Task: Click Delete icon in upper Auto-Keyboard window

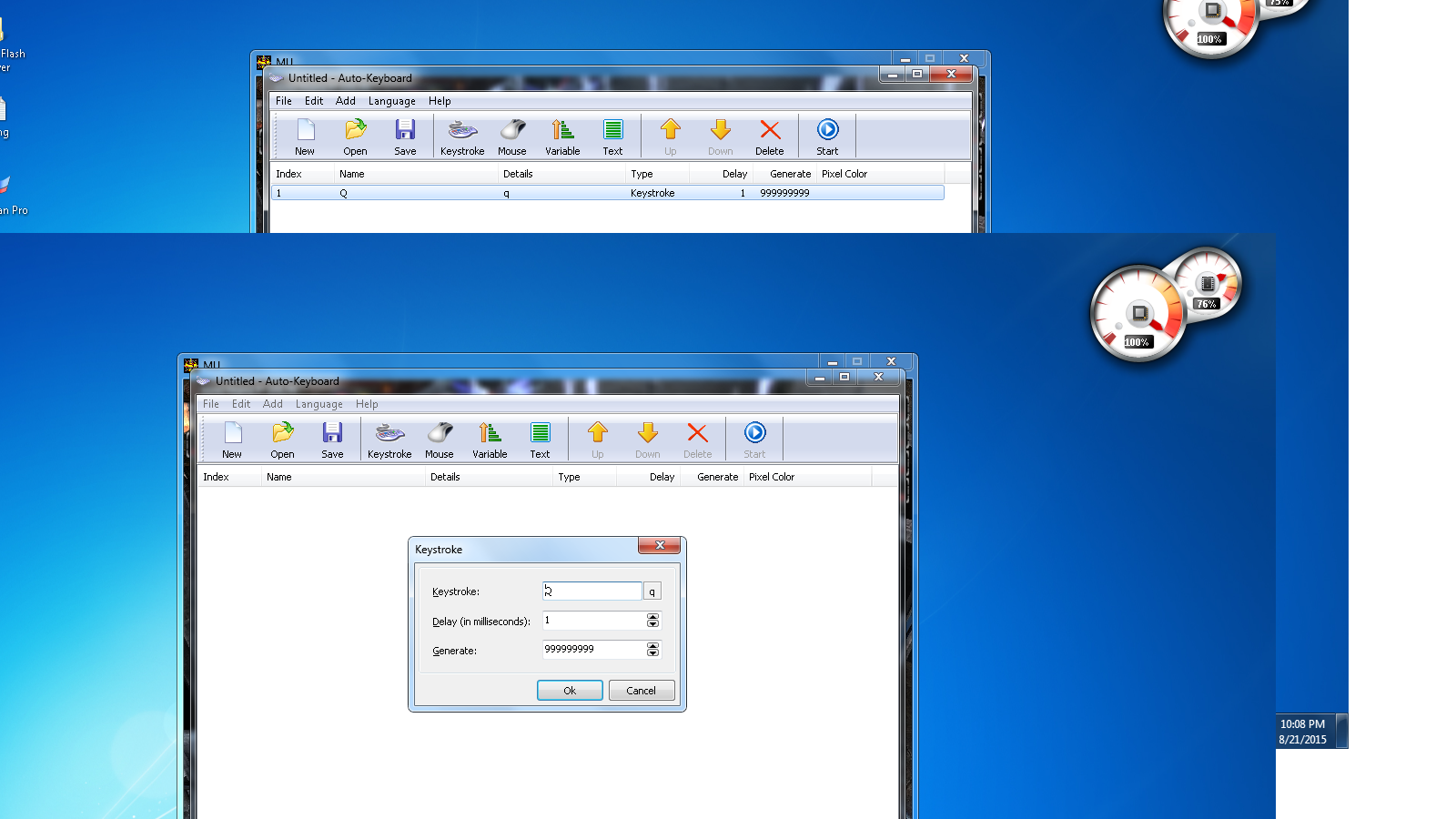Action: tap(770, 136)
